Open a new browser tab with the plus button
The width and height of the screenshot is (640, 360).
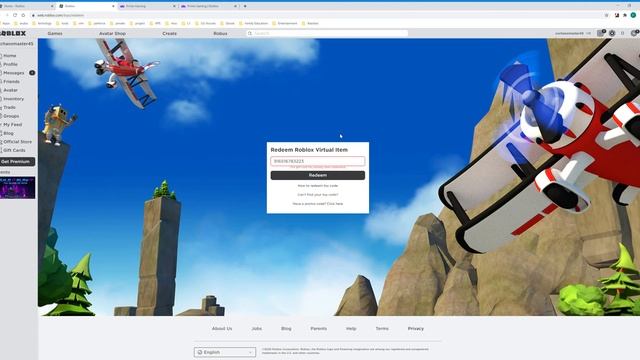click(245, 6)
